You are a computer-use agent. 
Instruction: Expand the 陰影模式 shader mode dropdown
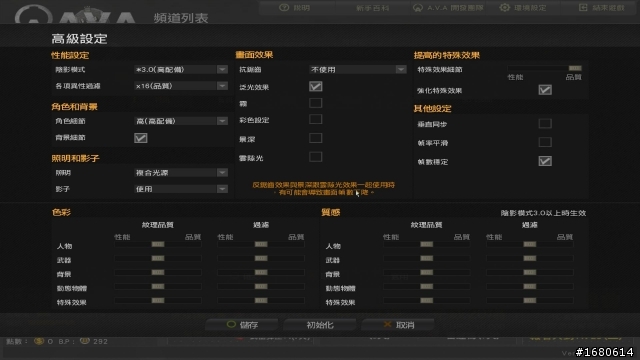(x=181, y=69)
